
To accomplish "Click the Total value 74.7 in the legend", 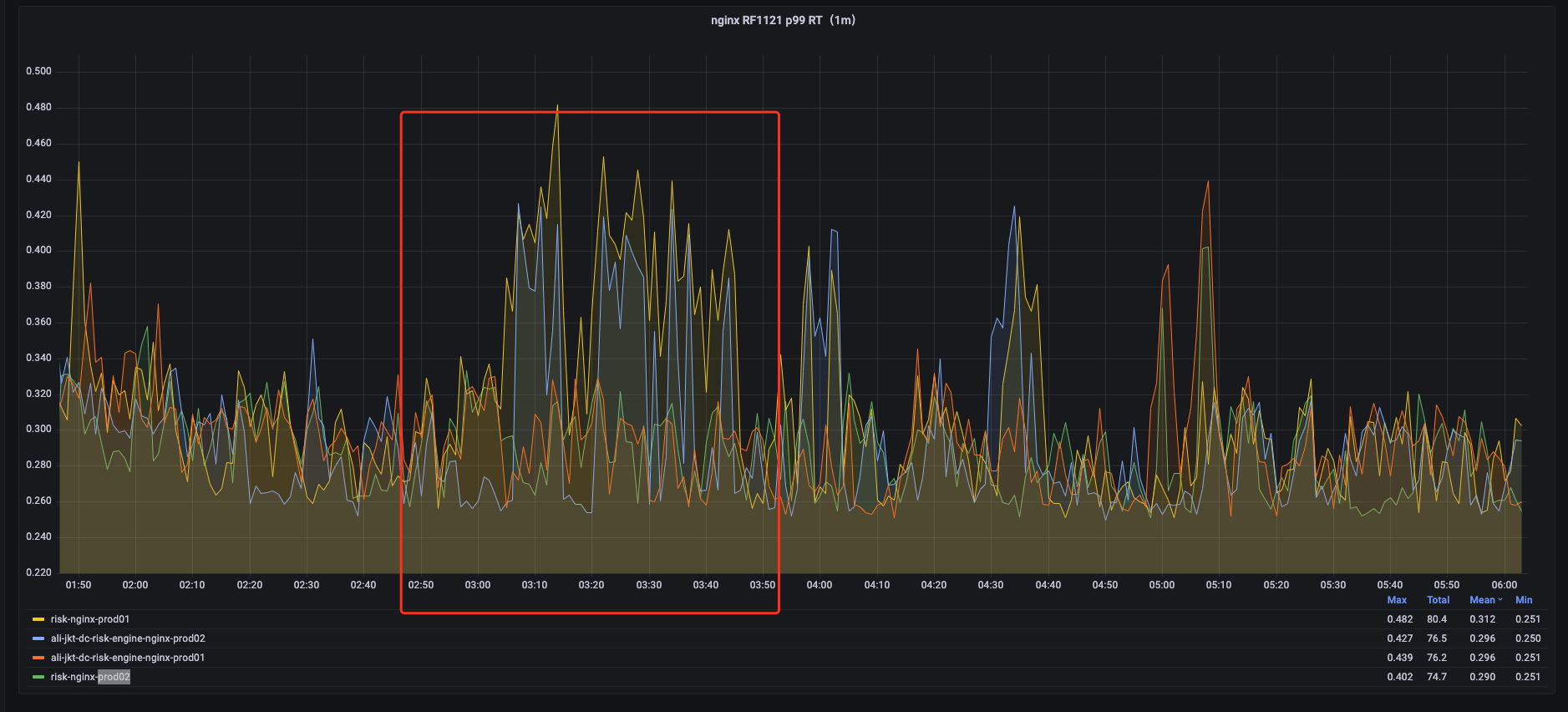I will [x=1437, y=677].
